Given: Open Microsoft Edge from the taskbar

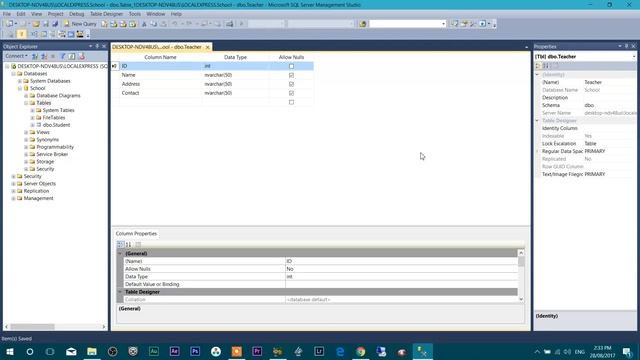Looking at the screenshot, I should [x=340, y=351].
